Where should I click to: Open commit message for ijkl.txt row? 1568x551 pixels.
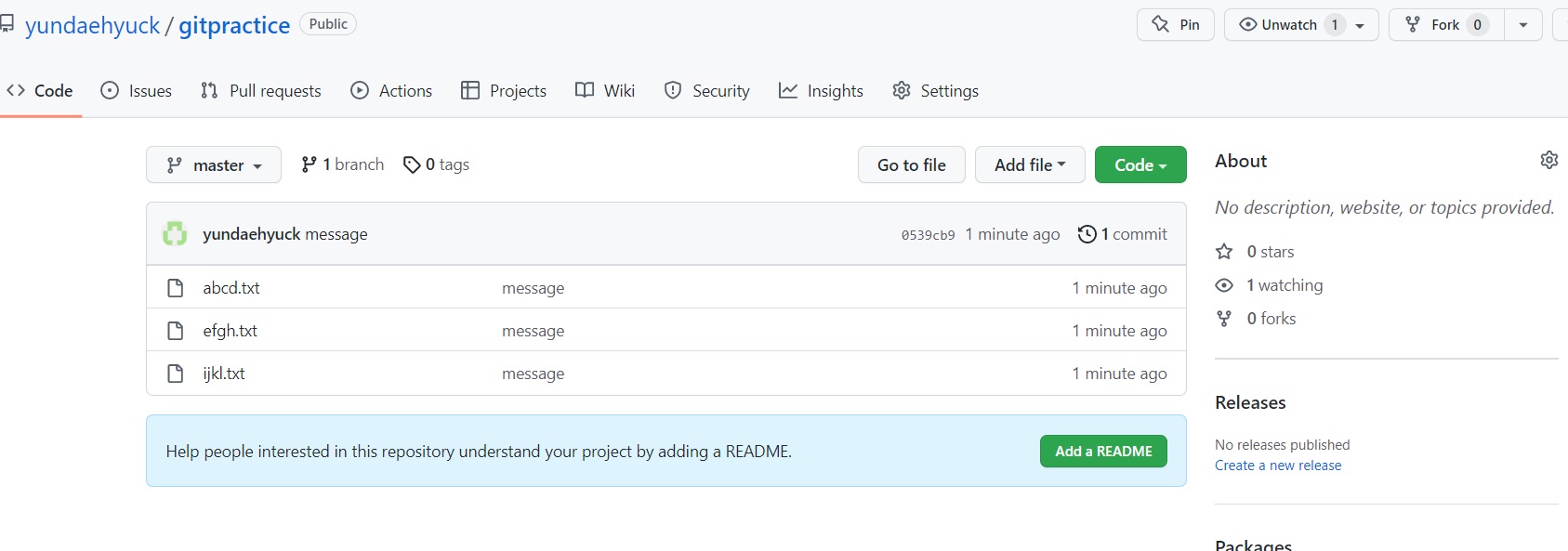[534, 374]
